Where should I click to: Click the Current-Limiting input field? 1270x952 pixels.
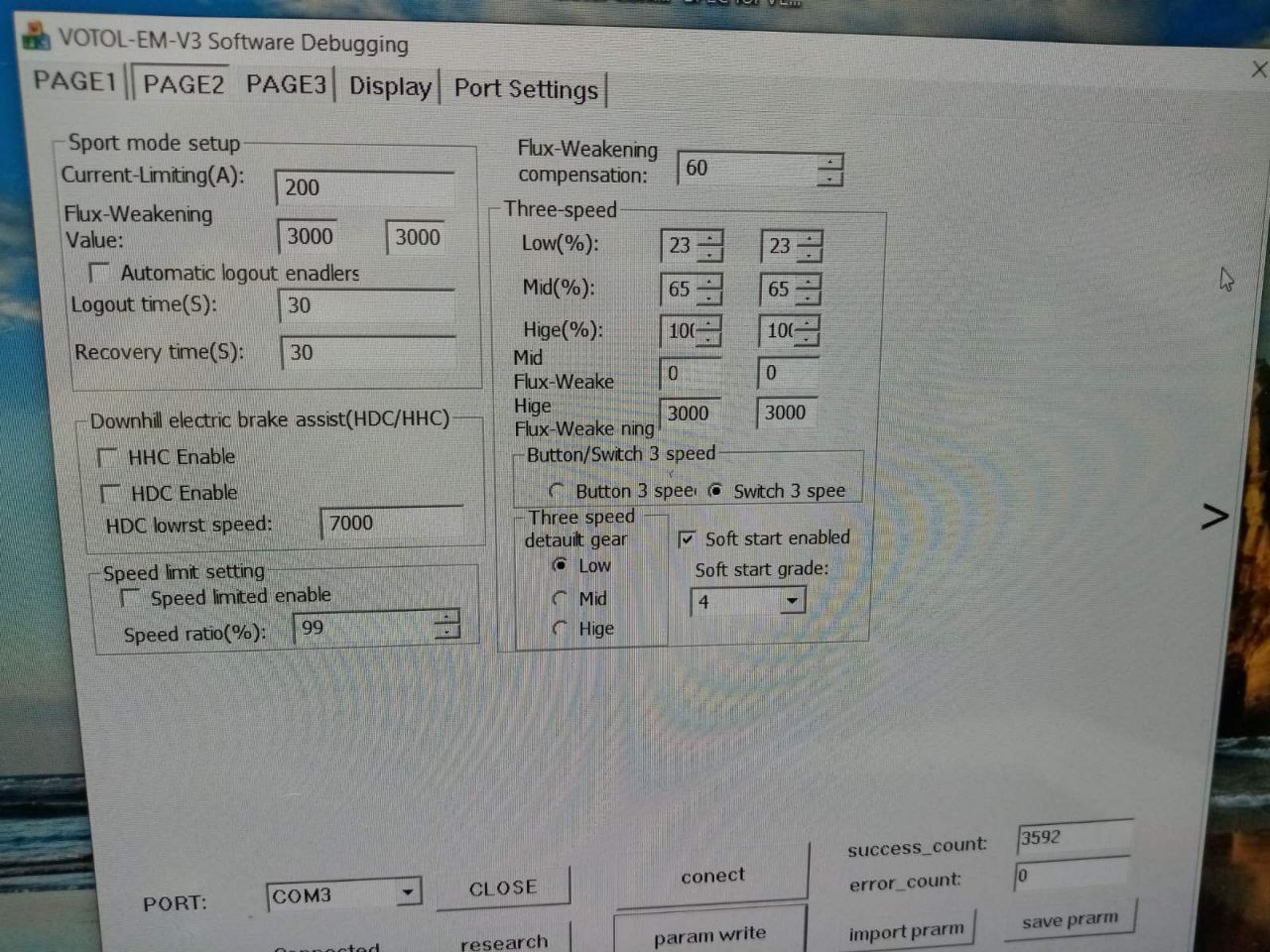364,187
